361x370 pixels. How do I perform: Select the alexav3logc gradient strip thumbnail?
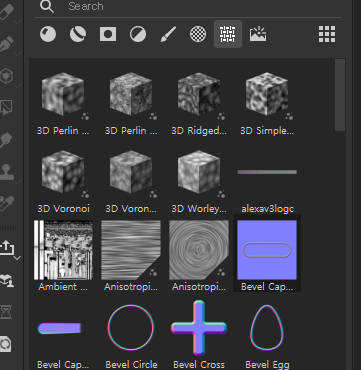[267, 172]
